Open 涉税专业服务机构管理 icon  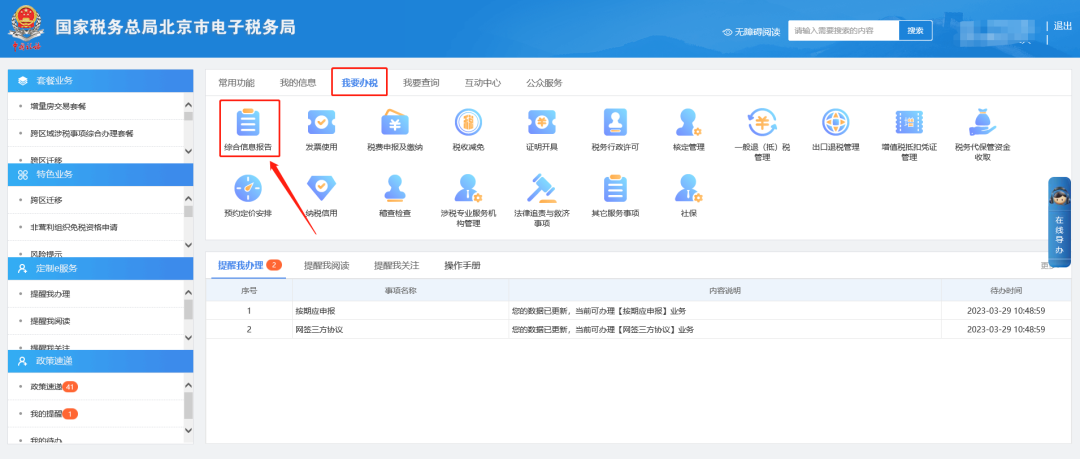coord(468,188)
